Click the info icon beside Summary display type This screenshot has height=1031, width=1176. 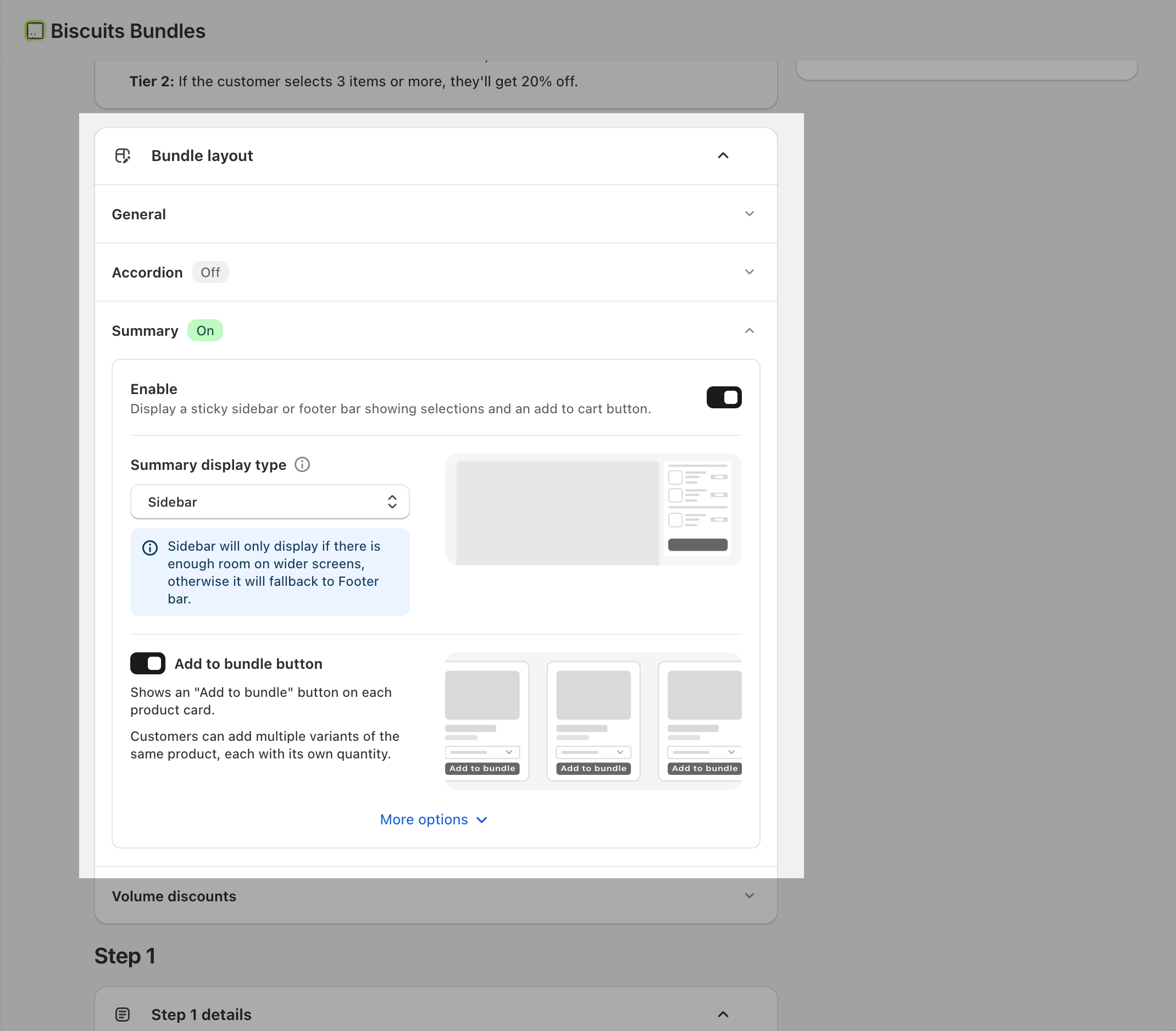pos(302,464)
